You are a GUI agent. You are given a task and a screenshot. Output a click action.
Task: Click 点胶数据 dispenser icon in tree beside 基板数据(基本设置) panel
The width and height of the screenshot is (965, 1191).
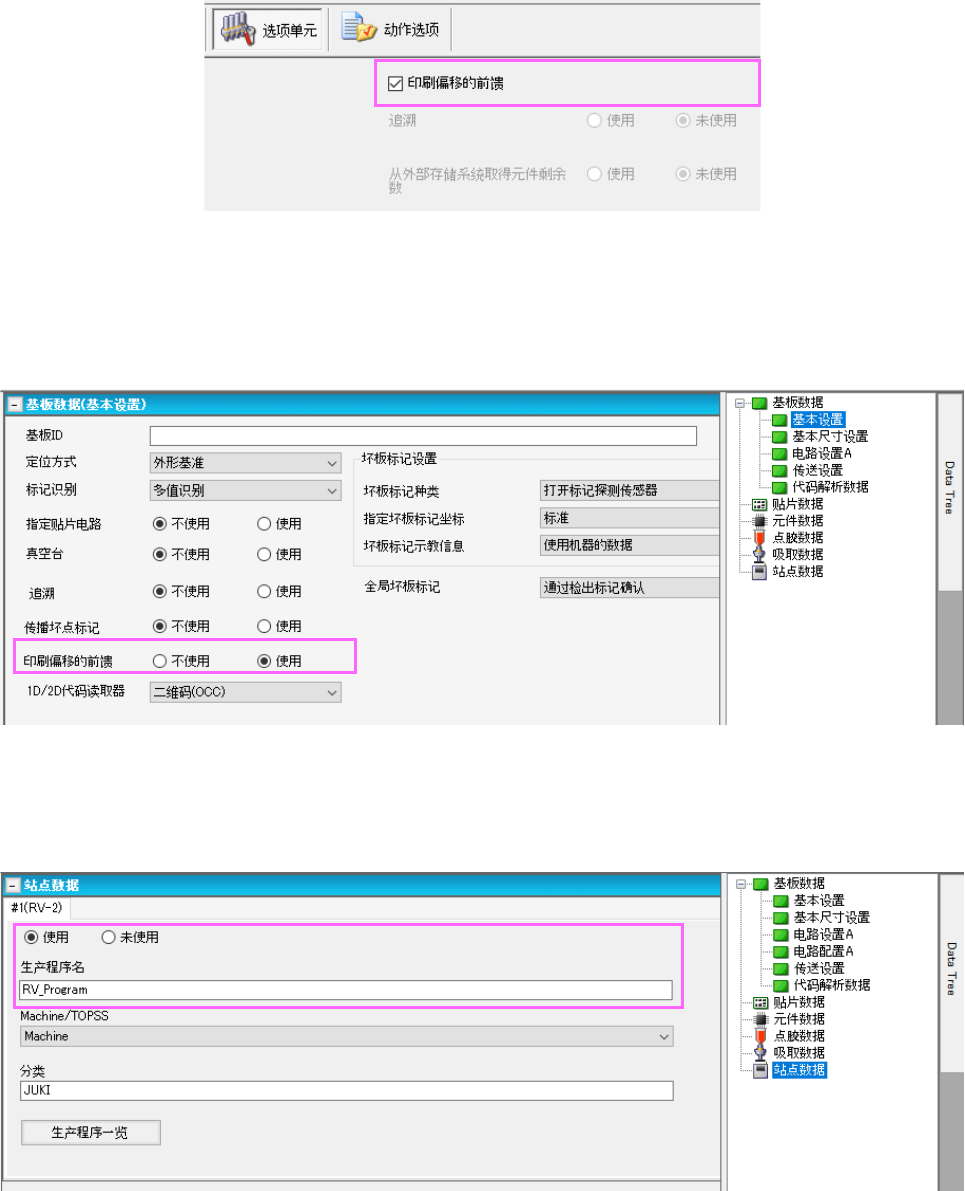tap(759, 538)
